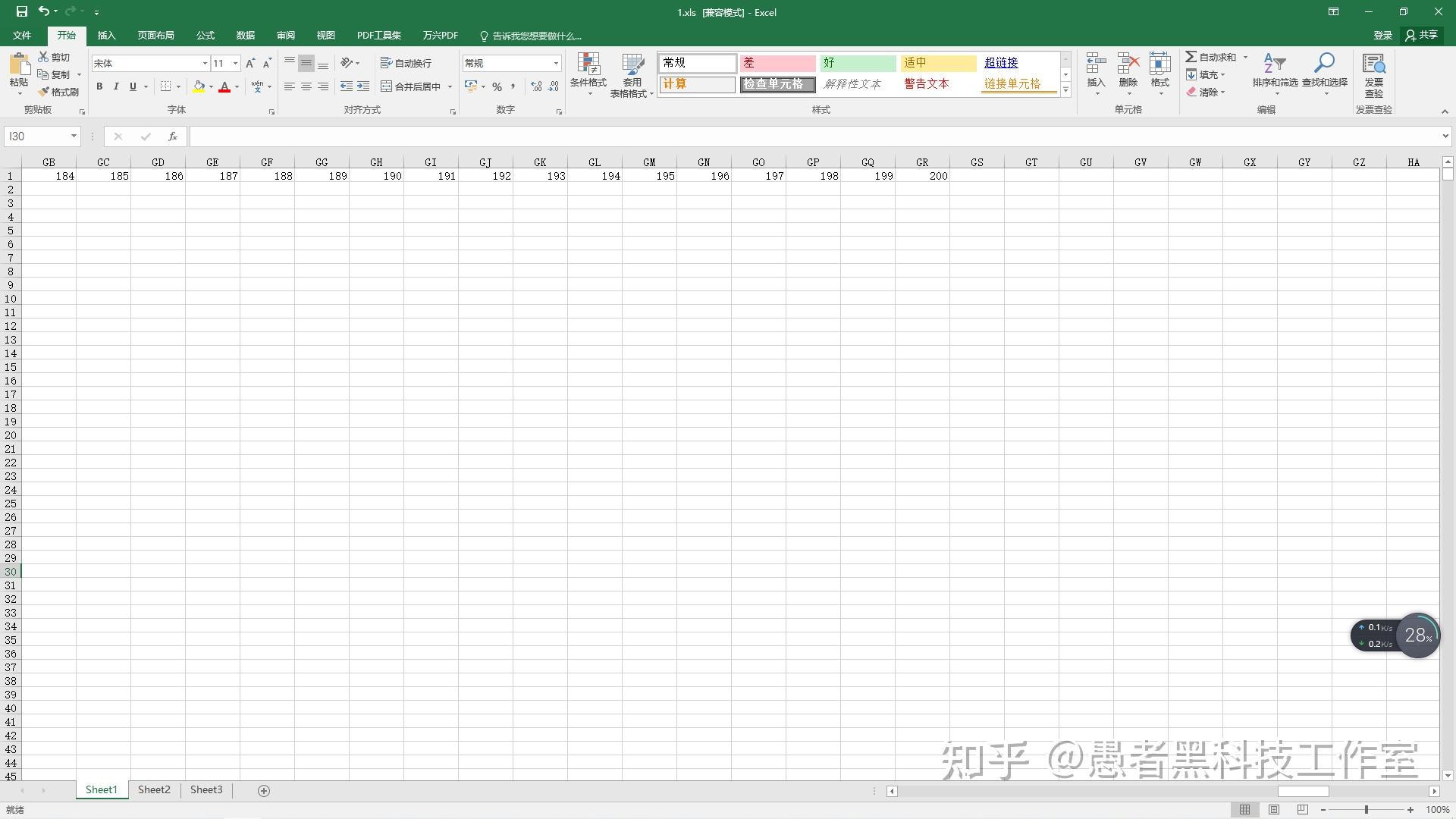Select the Bold formatting icon
The width and height of the screenshot is (1456, 819).
point(99,86)
